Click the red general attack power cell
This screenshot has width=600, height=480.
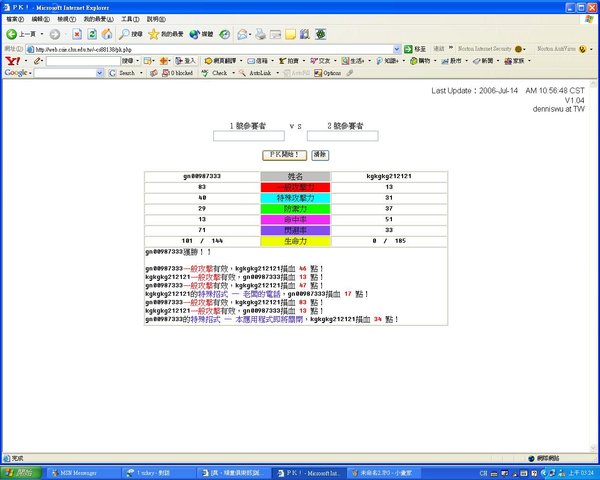(295, 187)
